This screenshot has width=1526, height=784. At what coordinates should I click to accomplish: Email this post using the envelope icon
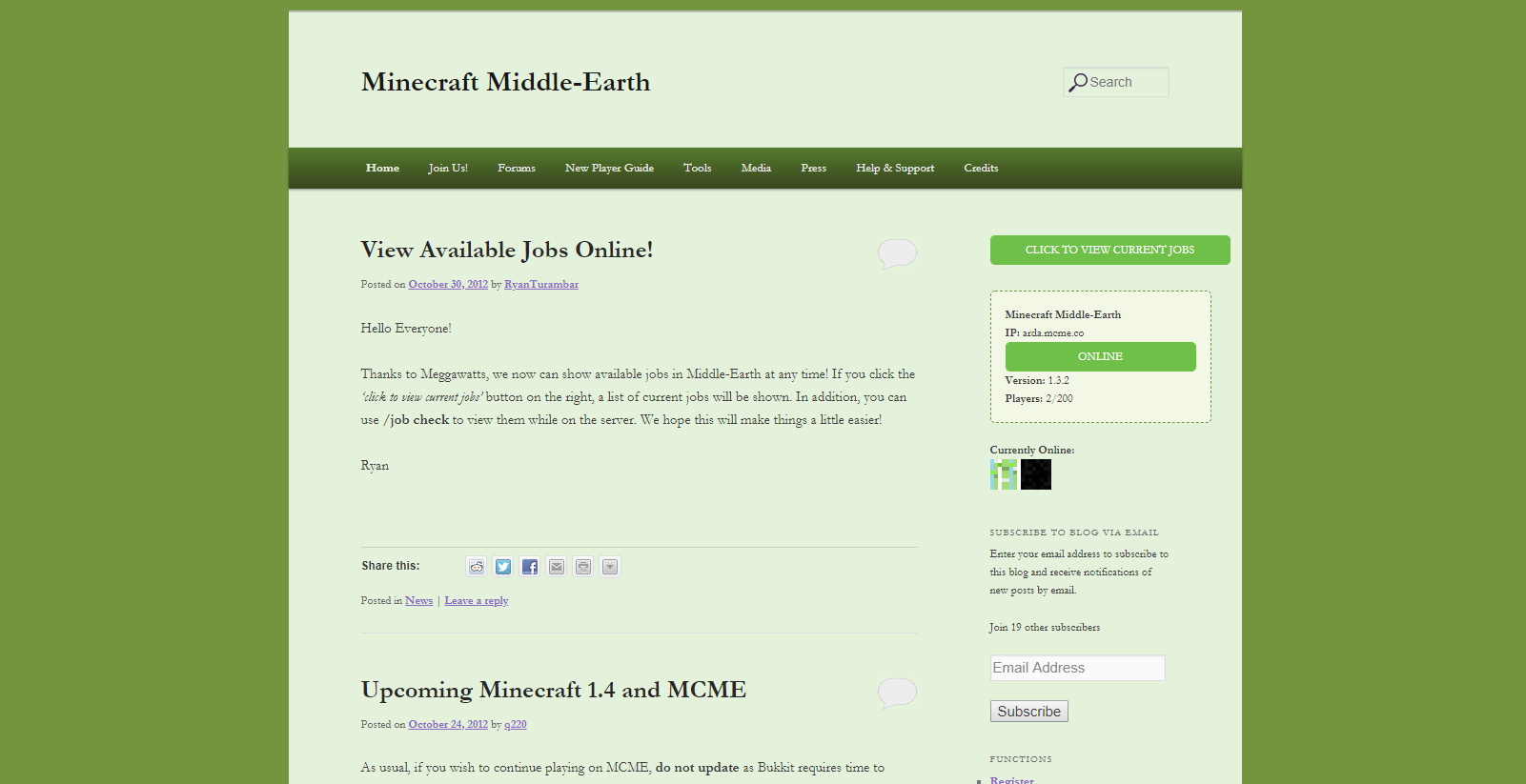point(557,567)
